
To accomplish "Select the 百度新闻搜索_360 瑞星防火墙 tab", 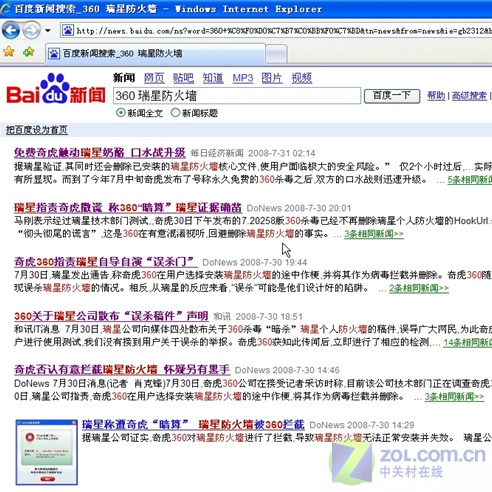I will pos(155,53).
